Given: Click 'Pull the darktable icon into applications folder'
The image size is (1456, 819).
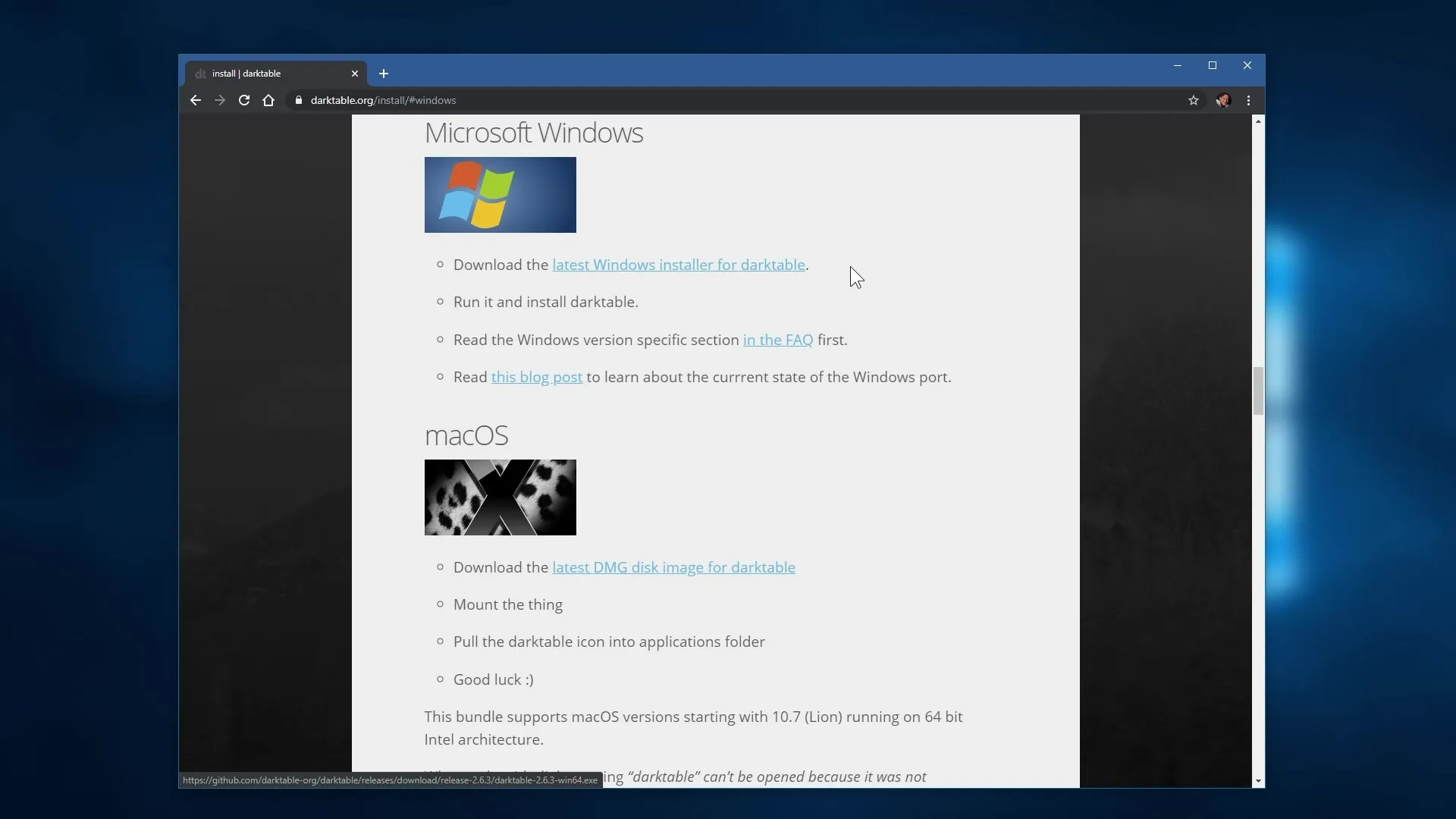Looking at the screenshot, I should 609,642.
